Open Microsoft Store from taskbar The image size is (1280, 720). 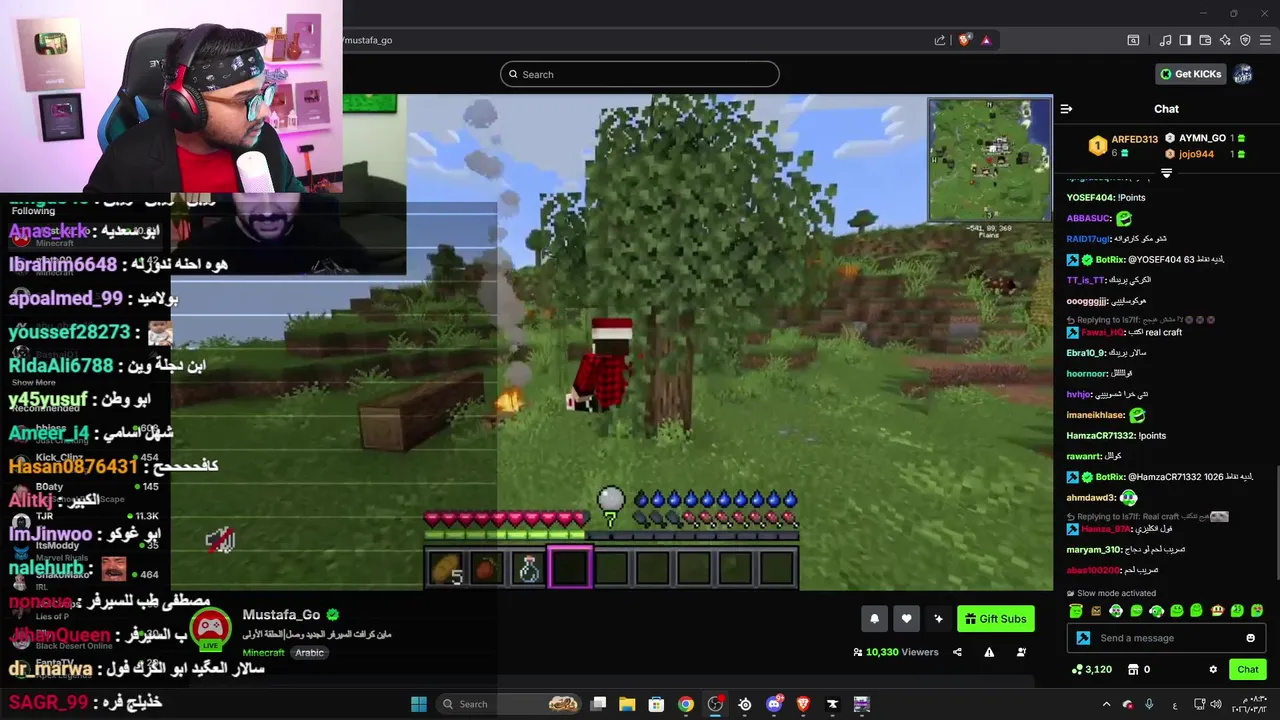click(656, 704)
